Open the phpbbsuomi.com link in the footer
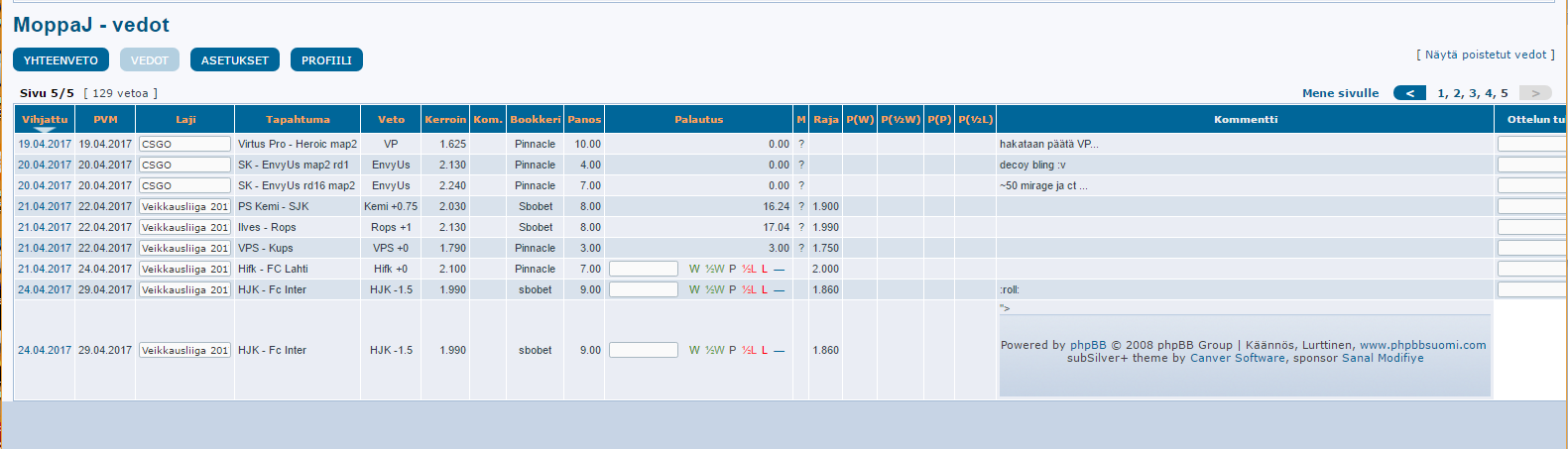 tap(1422, 345)
